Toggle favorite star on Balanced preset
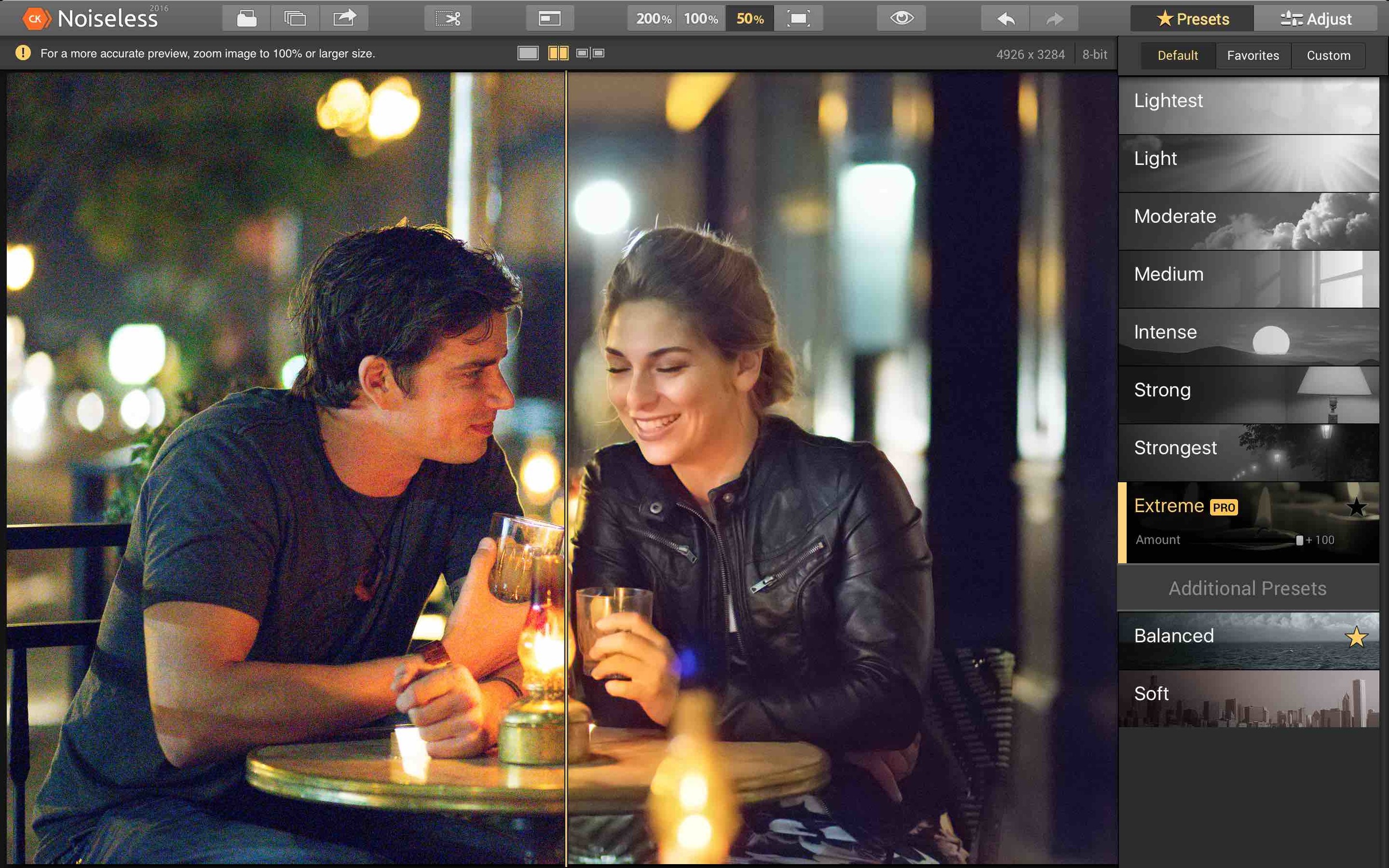The width and height of the screenshot is (1389, 868). click(1356, 637)
